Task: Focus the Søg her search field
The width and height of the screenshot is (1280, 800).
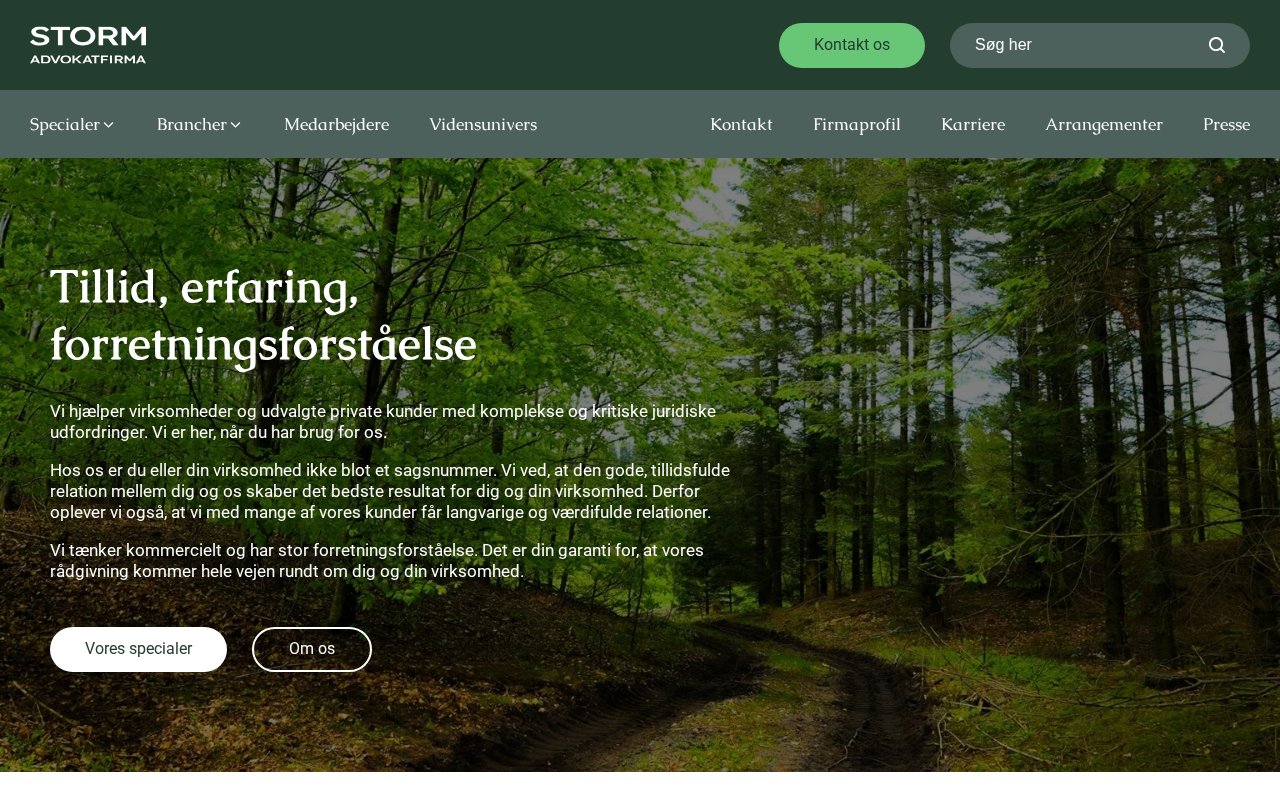Action: pyautogui.click(x=1085, y=45)
